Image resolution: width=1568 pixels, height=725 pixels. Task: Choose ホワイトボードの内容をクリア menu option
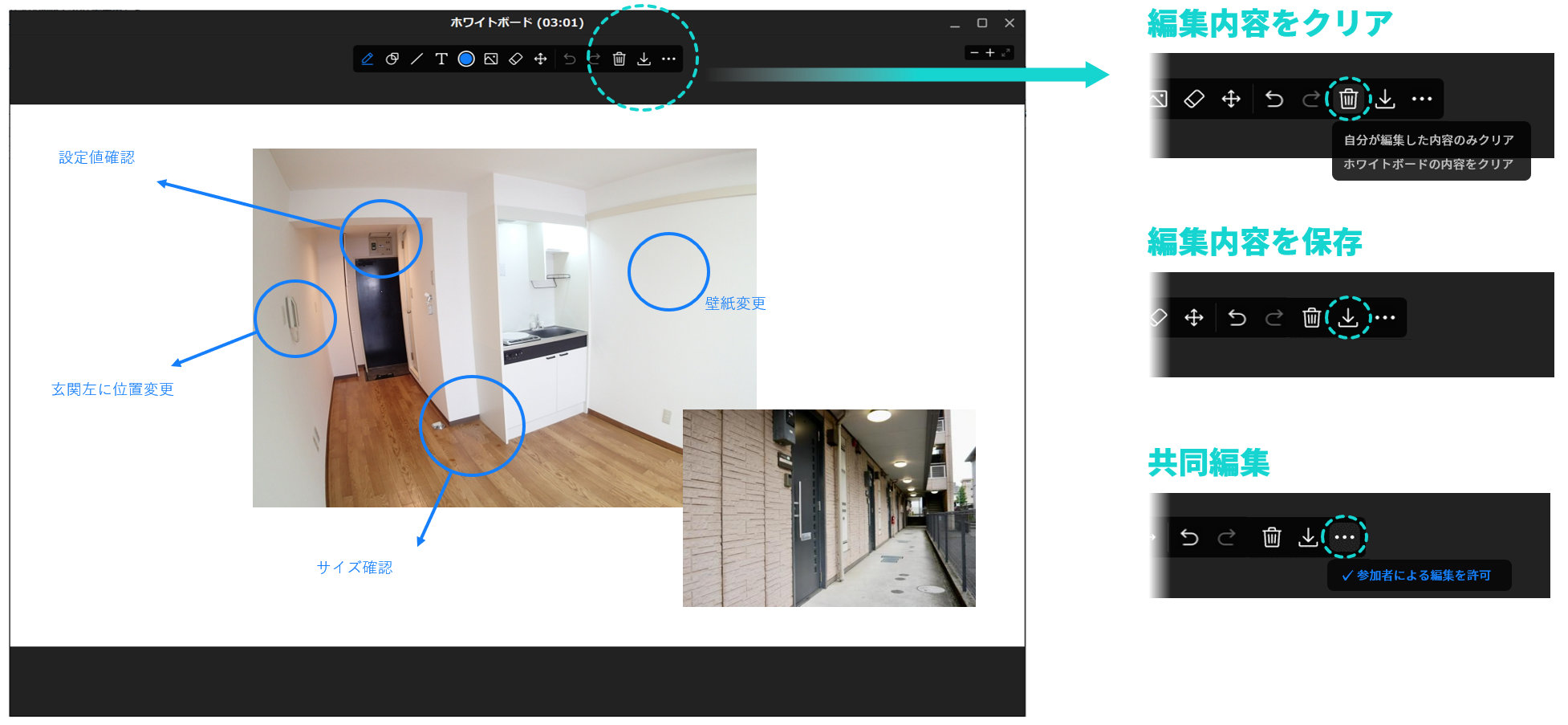[x=1428, y=164]
